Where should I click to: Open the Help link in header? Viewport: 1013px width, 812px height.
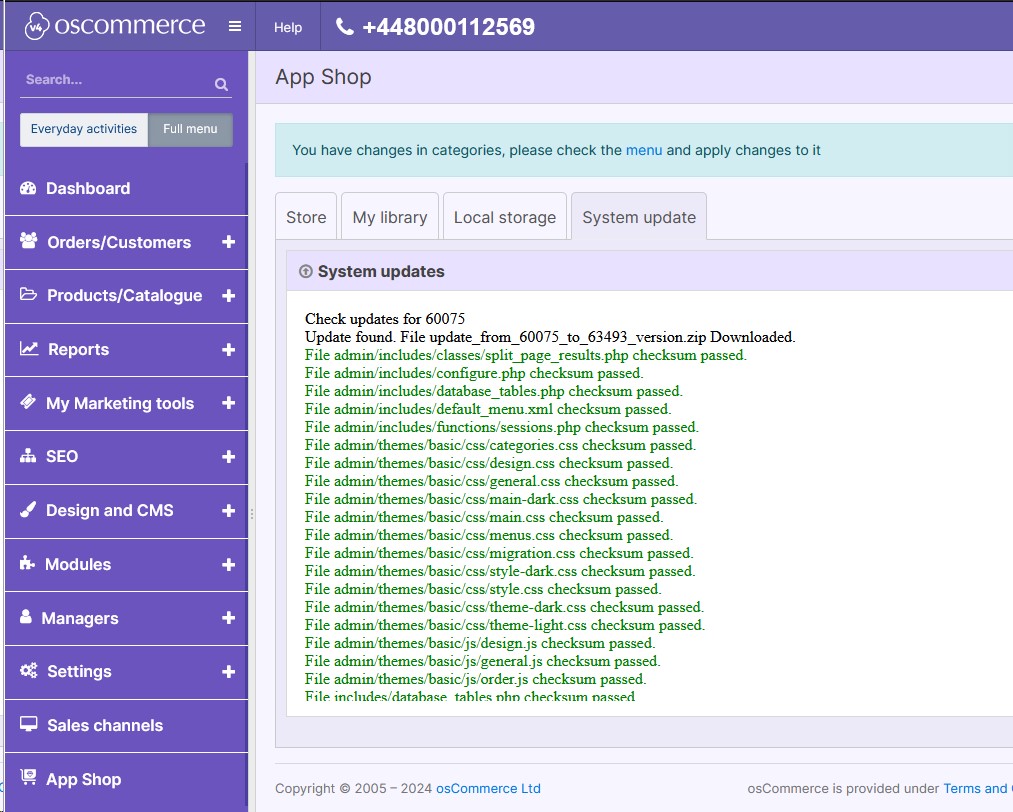click(287, 27)
